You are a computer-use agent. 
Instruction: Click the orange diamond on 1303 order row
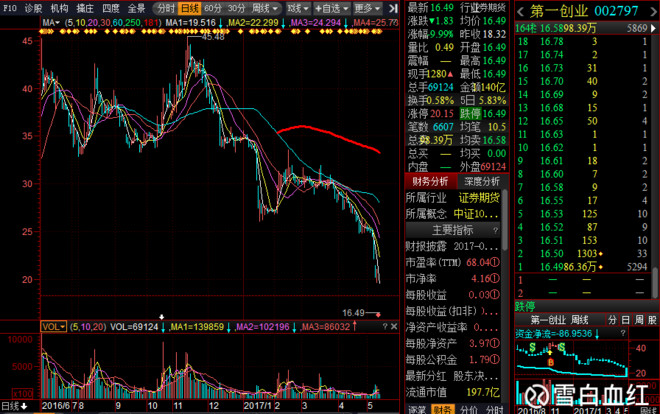coord(600,254)
